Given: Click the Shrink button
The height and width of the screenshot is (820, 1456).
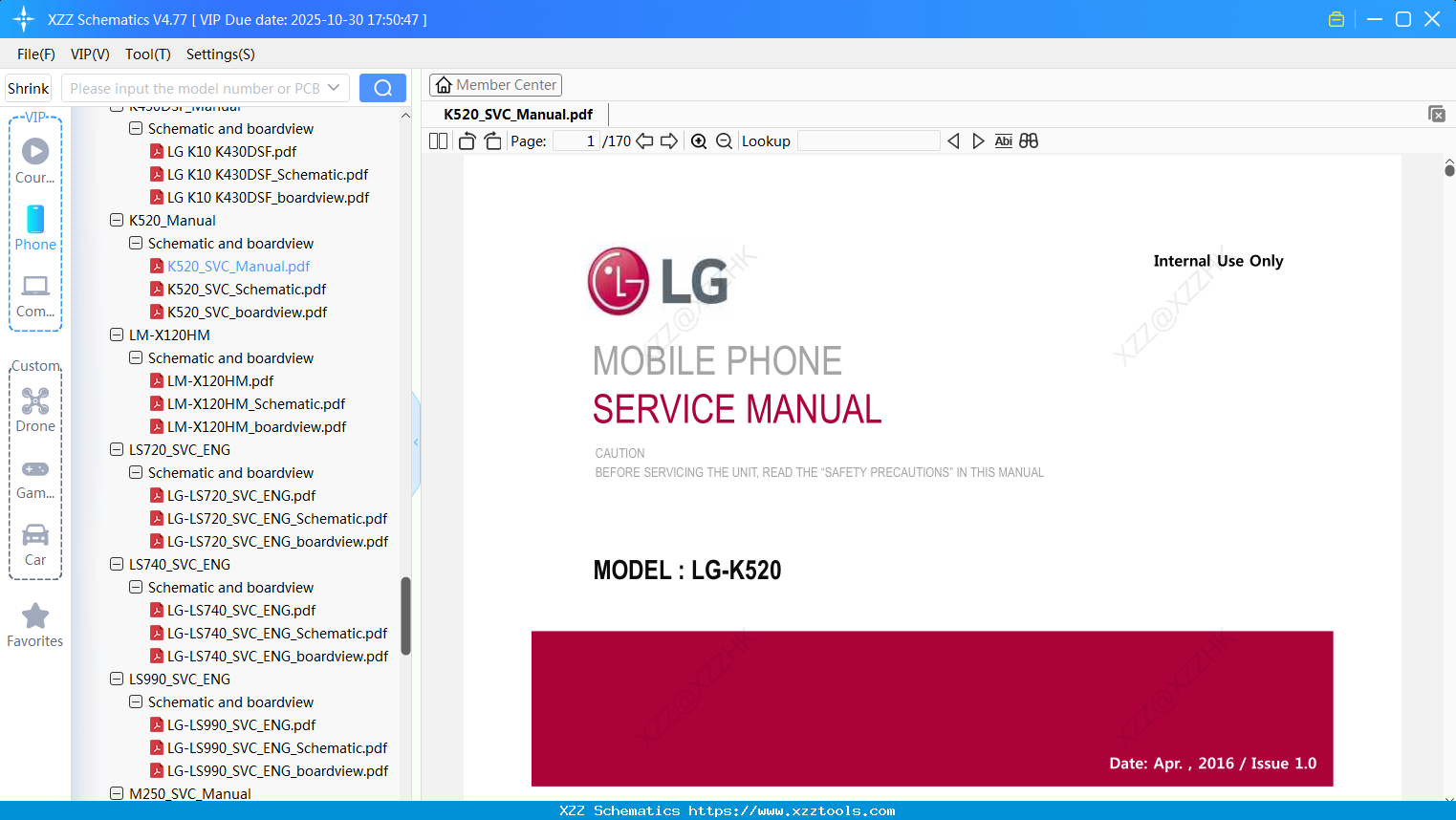Looking at the screenshot, I should (x=28, y=87).
